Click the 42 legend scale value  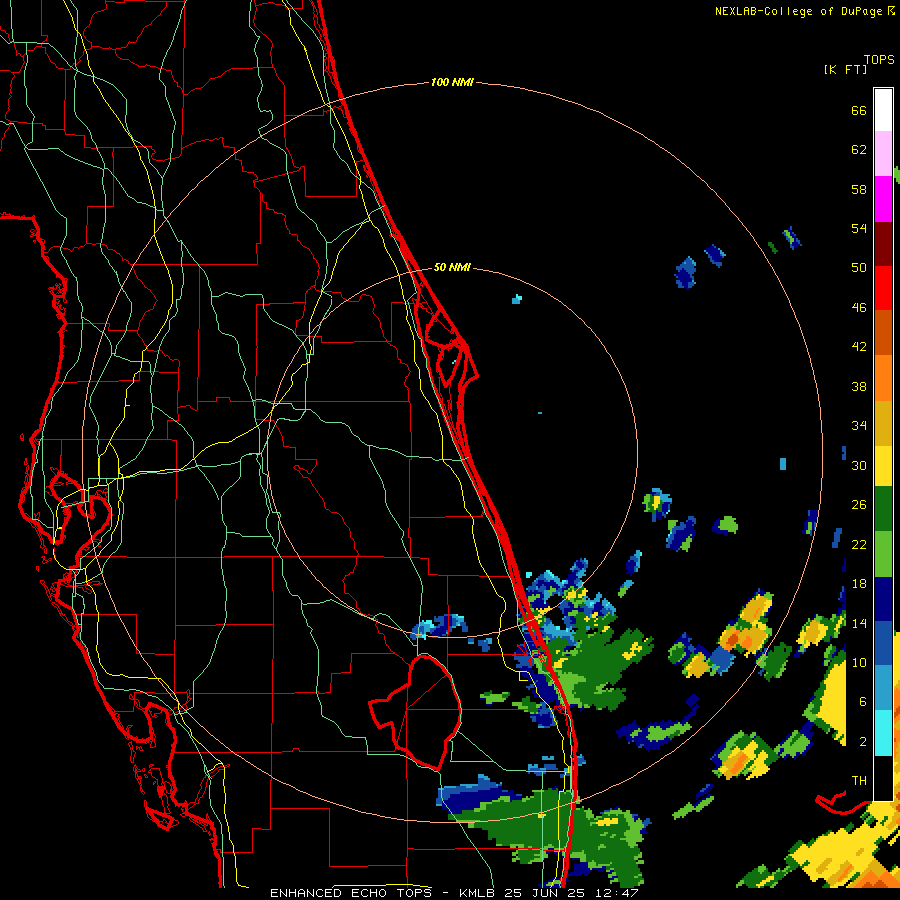point(859,346)
